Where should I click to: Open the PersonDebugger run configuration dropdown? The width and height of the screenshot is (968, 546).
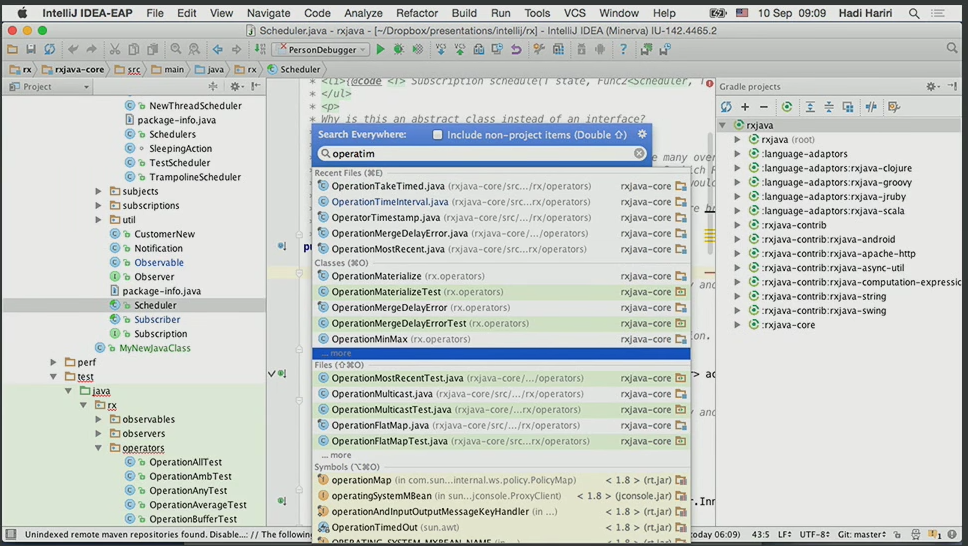pyautogui.click(x=320, y=49)
